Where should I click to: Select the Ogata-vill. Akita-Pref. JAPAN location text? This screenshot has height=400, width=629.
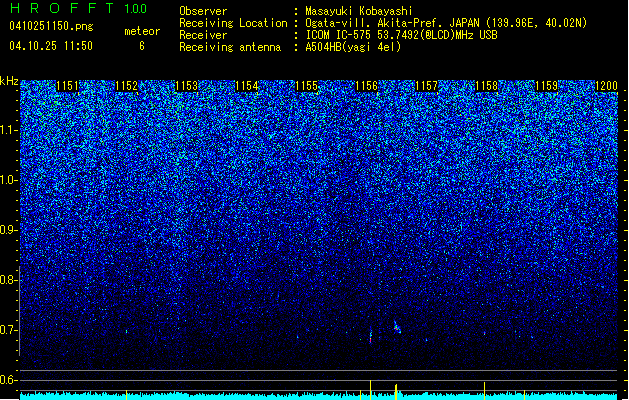446,23
